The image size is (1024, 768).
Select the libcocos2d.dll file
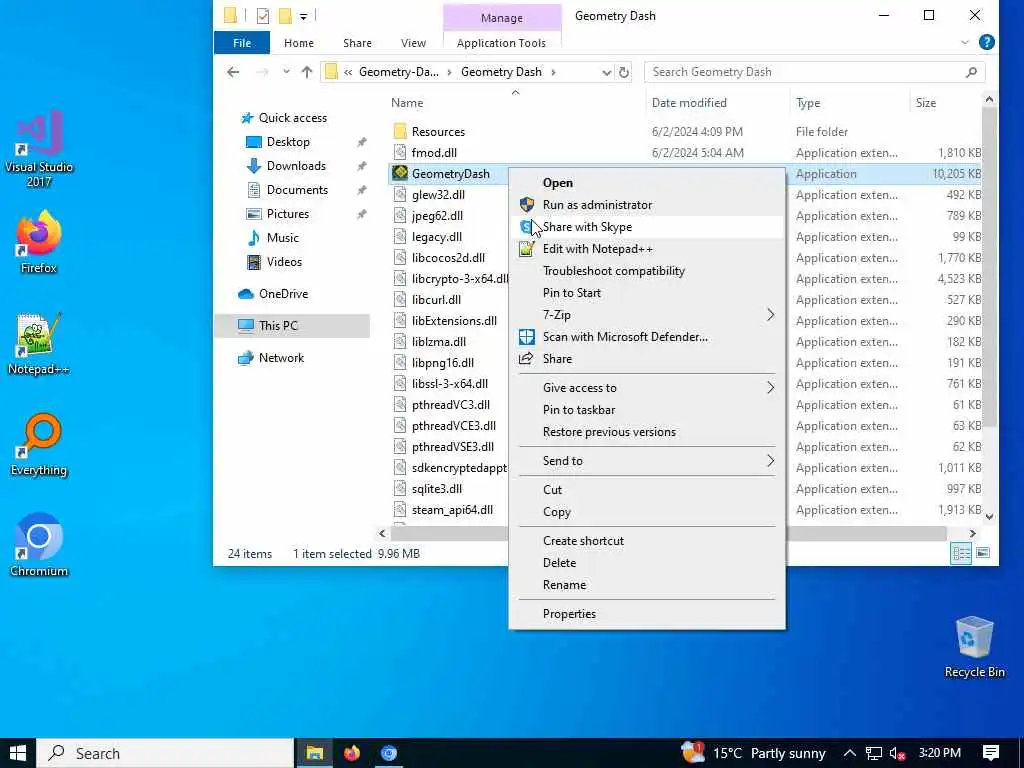click(448, 257)
